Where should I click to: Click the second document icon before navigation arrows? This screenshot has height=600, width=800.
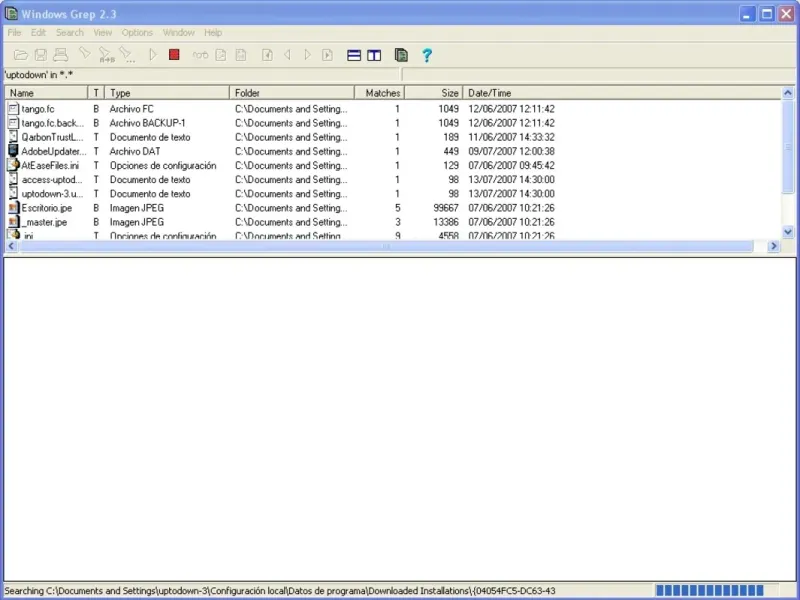241,55
